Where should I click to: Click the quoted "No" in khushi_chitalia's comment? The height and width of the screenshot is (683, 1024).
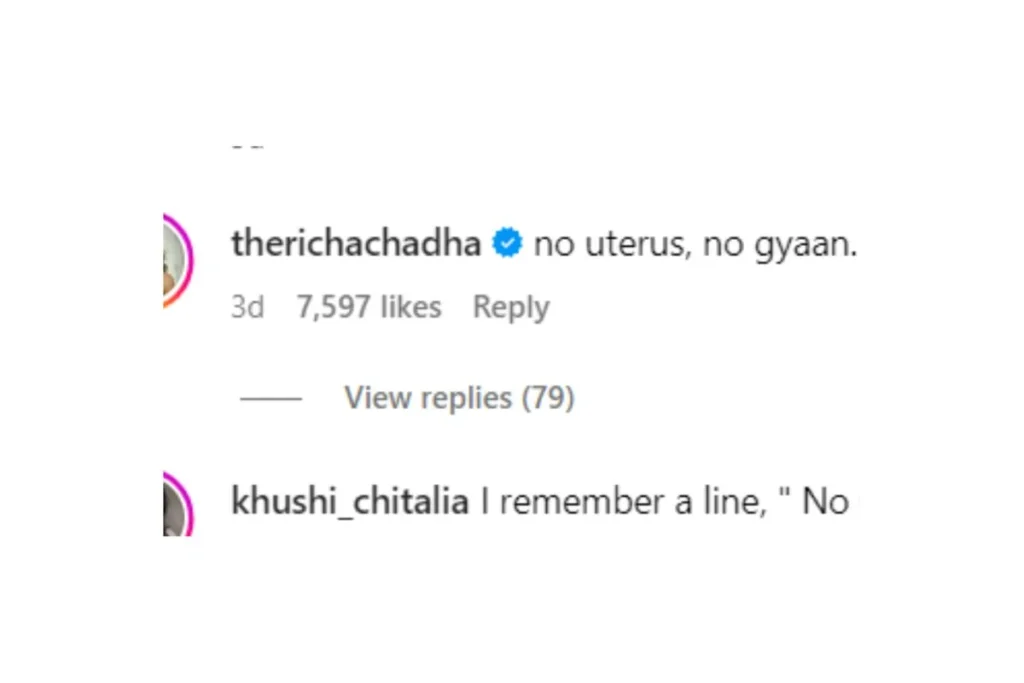825,502
